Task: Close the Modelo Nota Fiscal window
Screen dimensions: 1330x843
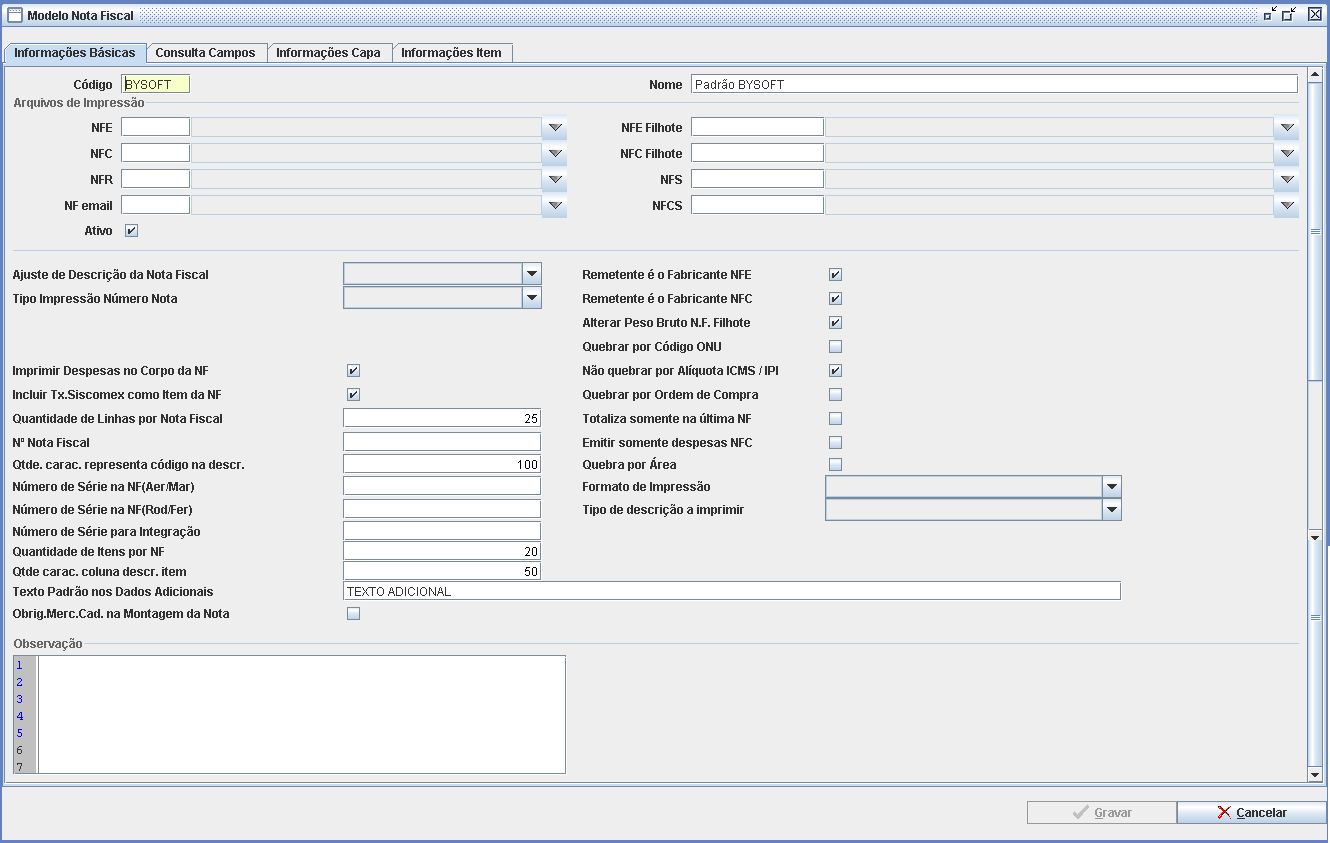Action: click(1314, 14)
